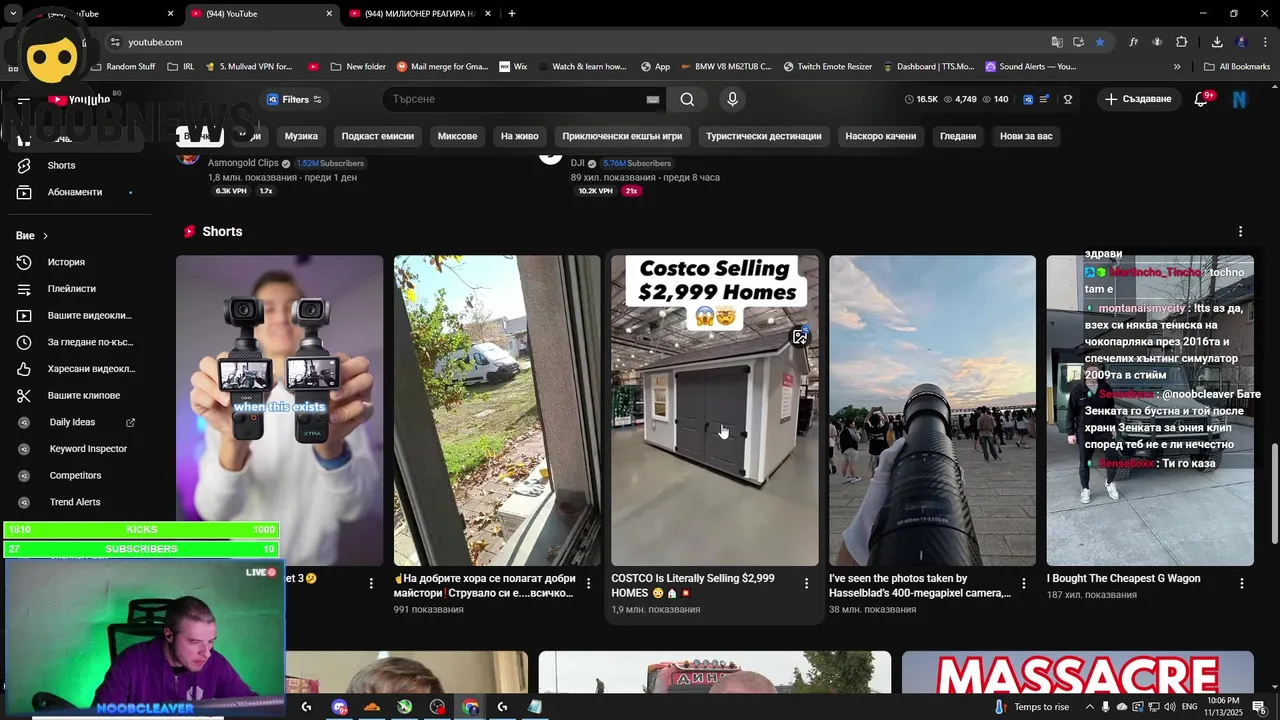The width and height of the screenshot is (1280, 720).
Task: Select the На живо chip
Action: 520,136
